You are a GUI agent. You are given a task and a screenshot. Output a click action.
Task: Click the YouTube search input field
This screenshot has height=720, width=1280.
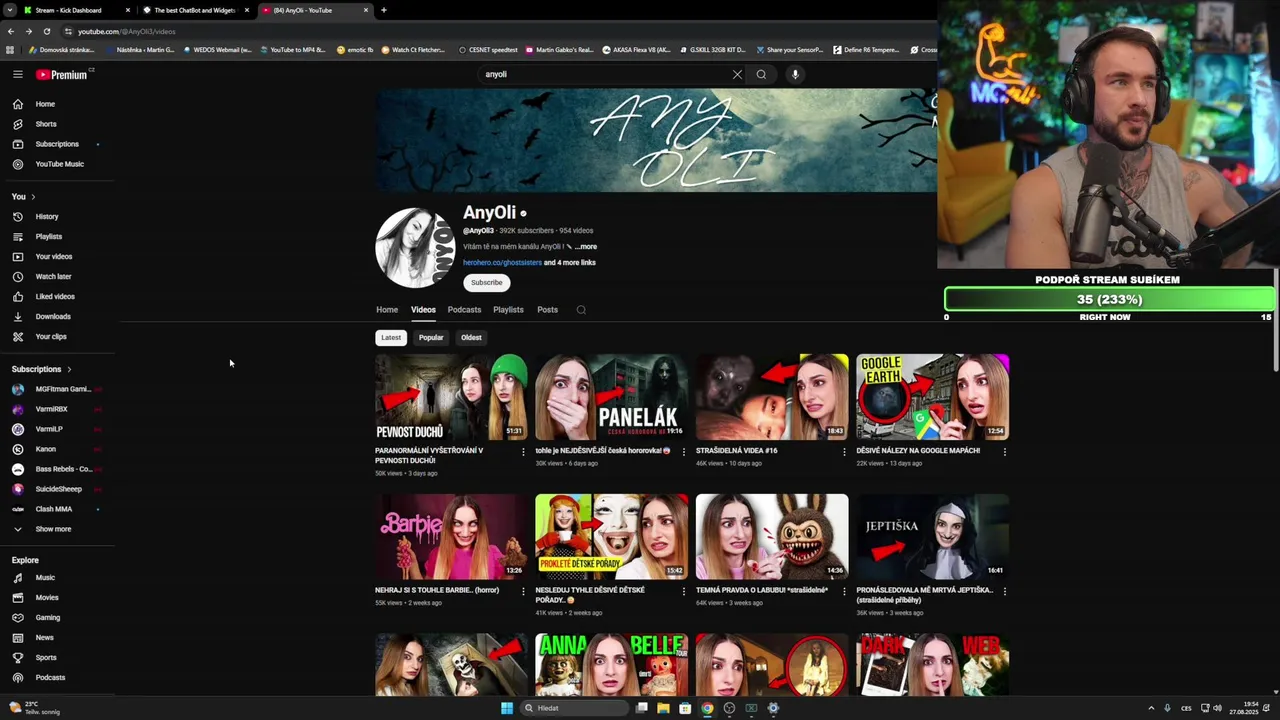pos(605,74)
